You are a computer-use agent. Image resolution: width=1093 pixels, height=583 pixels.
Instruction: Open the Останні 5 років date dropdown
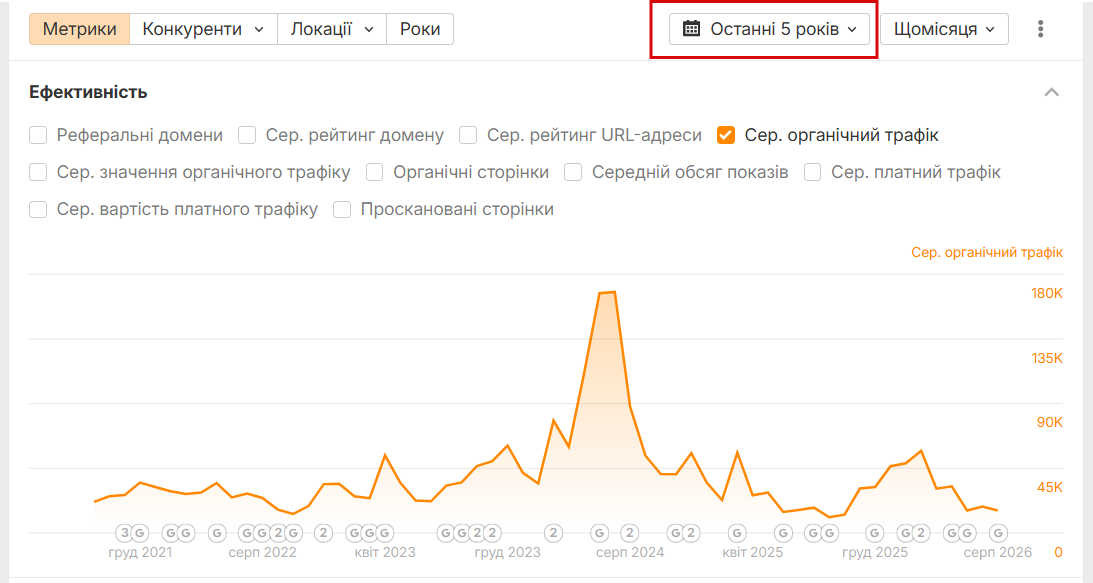[x=769, y=29]
